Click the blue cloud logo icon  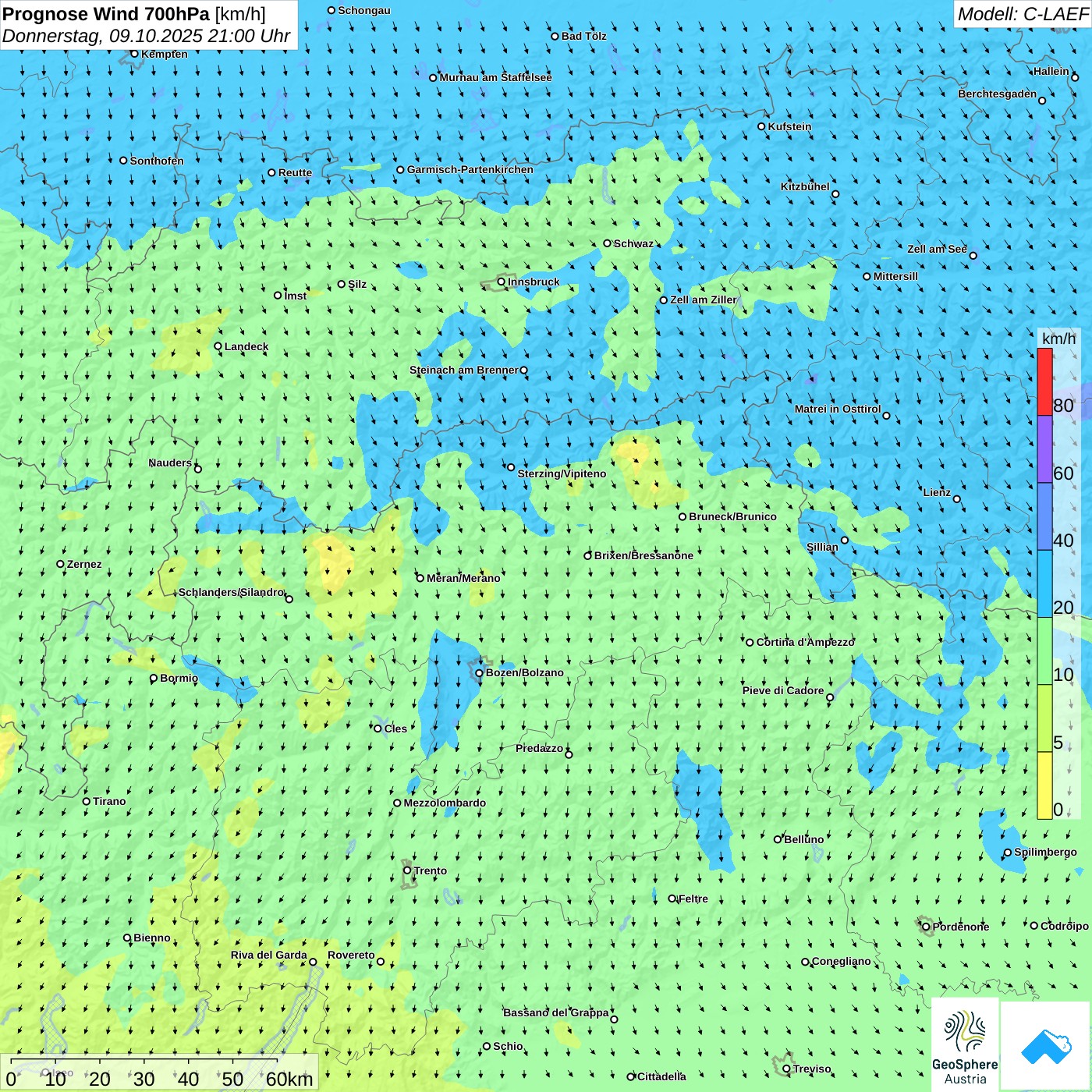pyautogui.click(x=1045, y=1046)
